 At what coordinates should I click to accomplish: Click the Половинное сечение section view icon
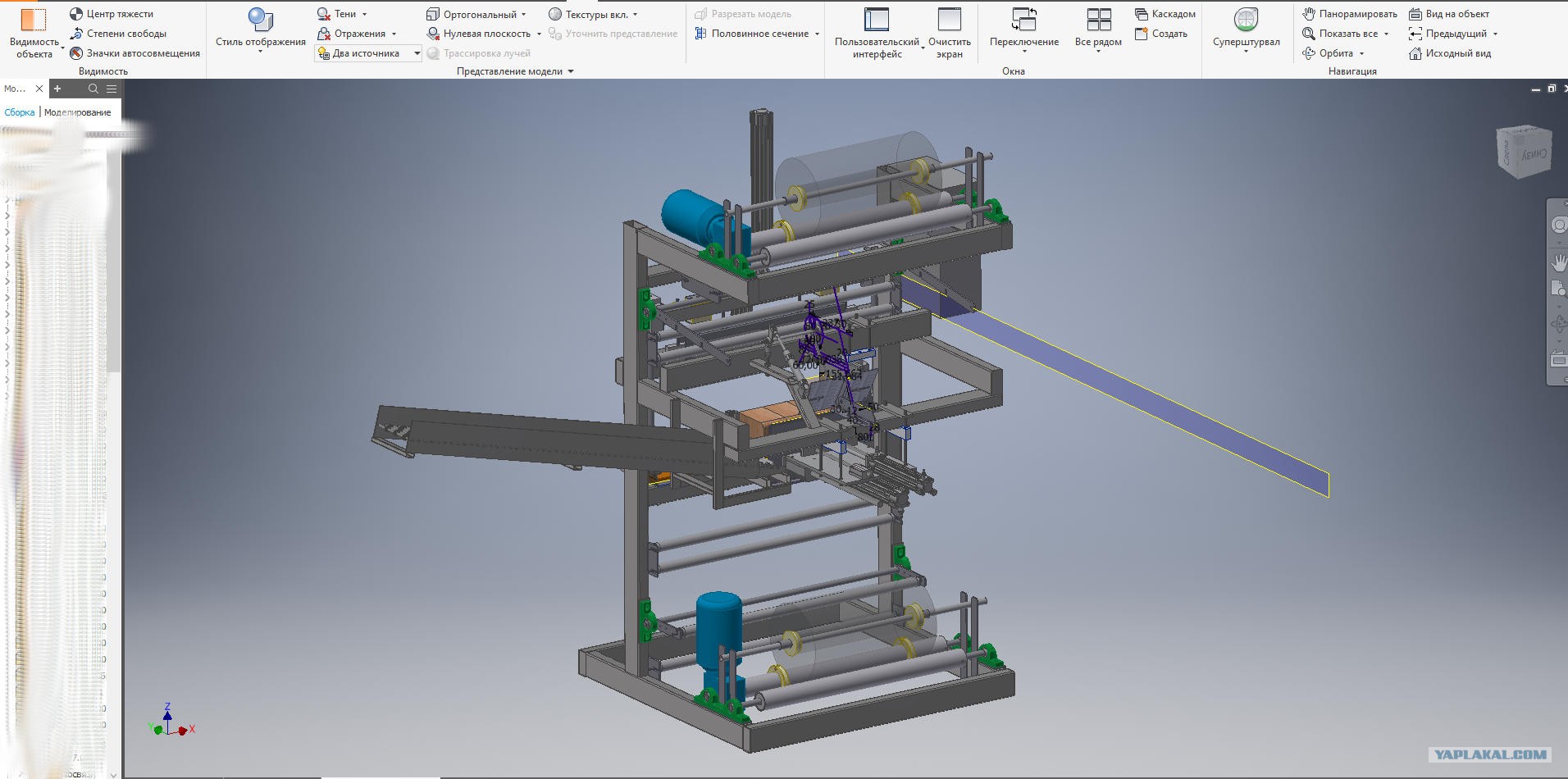tap(700, 34)
